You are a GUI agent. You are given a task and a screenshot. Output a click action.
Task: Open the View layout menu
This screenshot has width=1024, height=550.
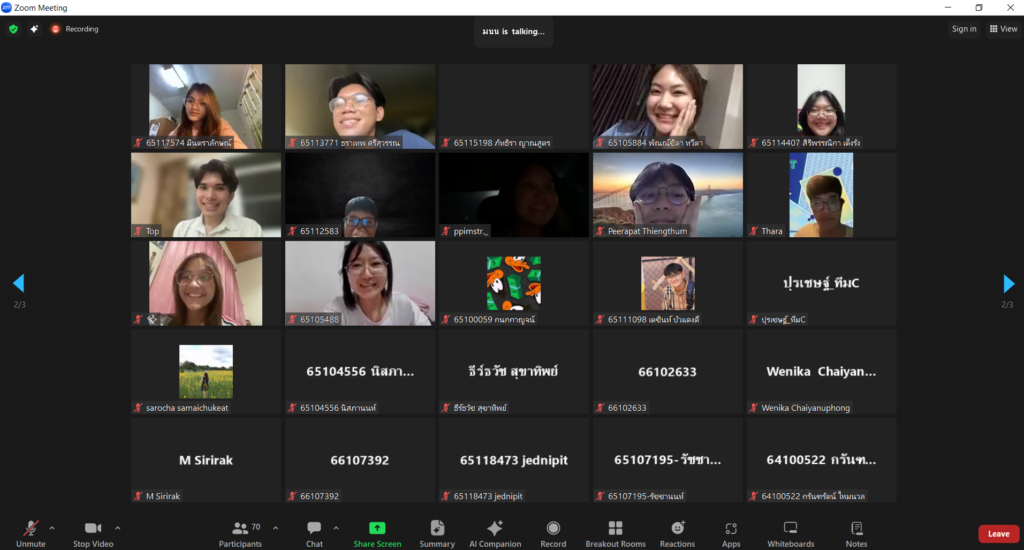point(1003,29)
